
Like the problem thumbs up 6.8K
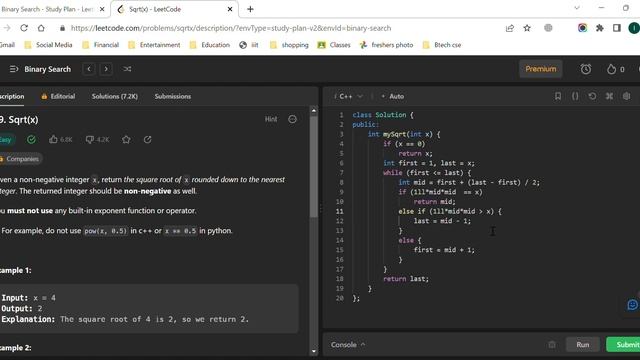pyautogui.click(x=60, y=140)
